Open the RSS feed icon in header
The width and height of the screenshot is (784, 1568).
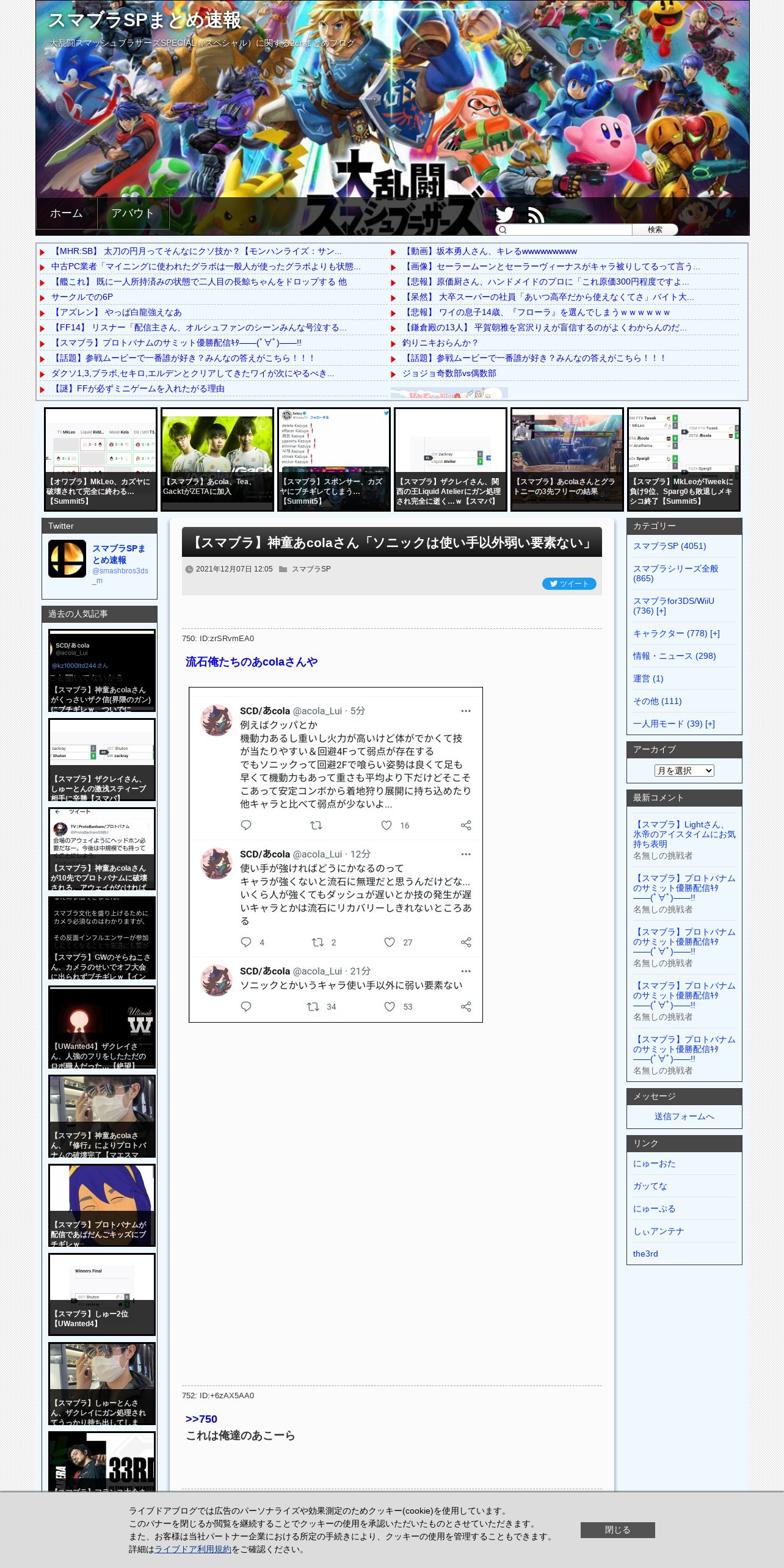(536, 215)
